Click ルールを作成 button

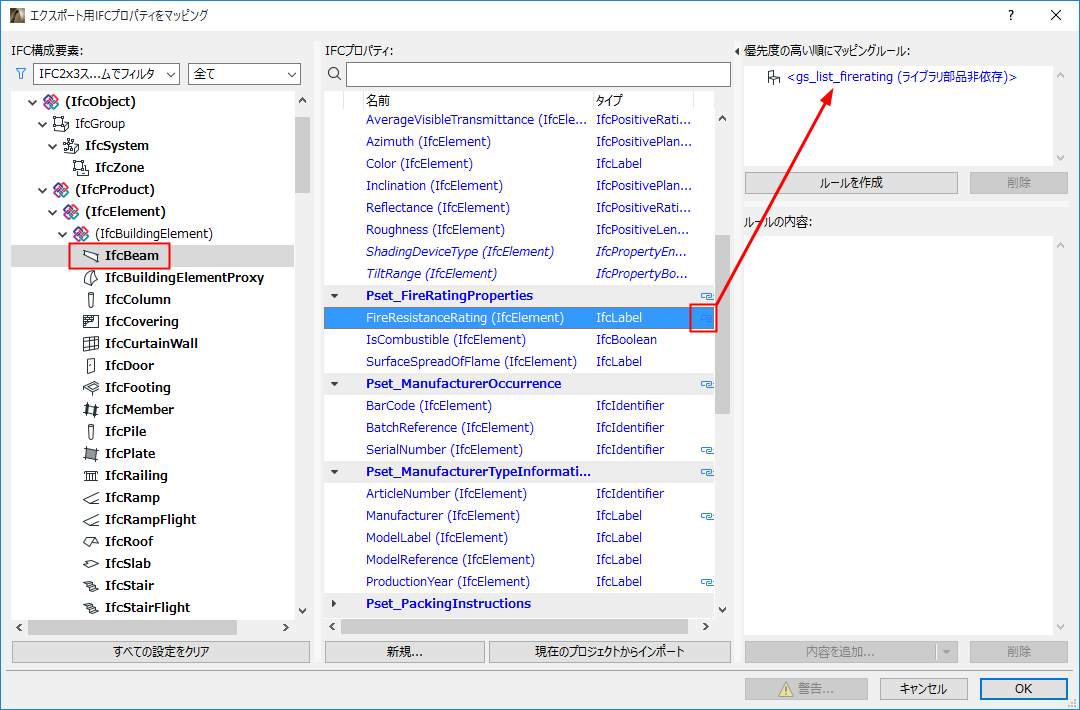tap(851, 182)
